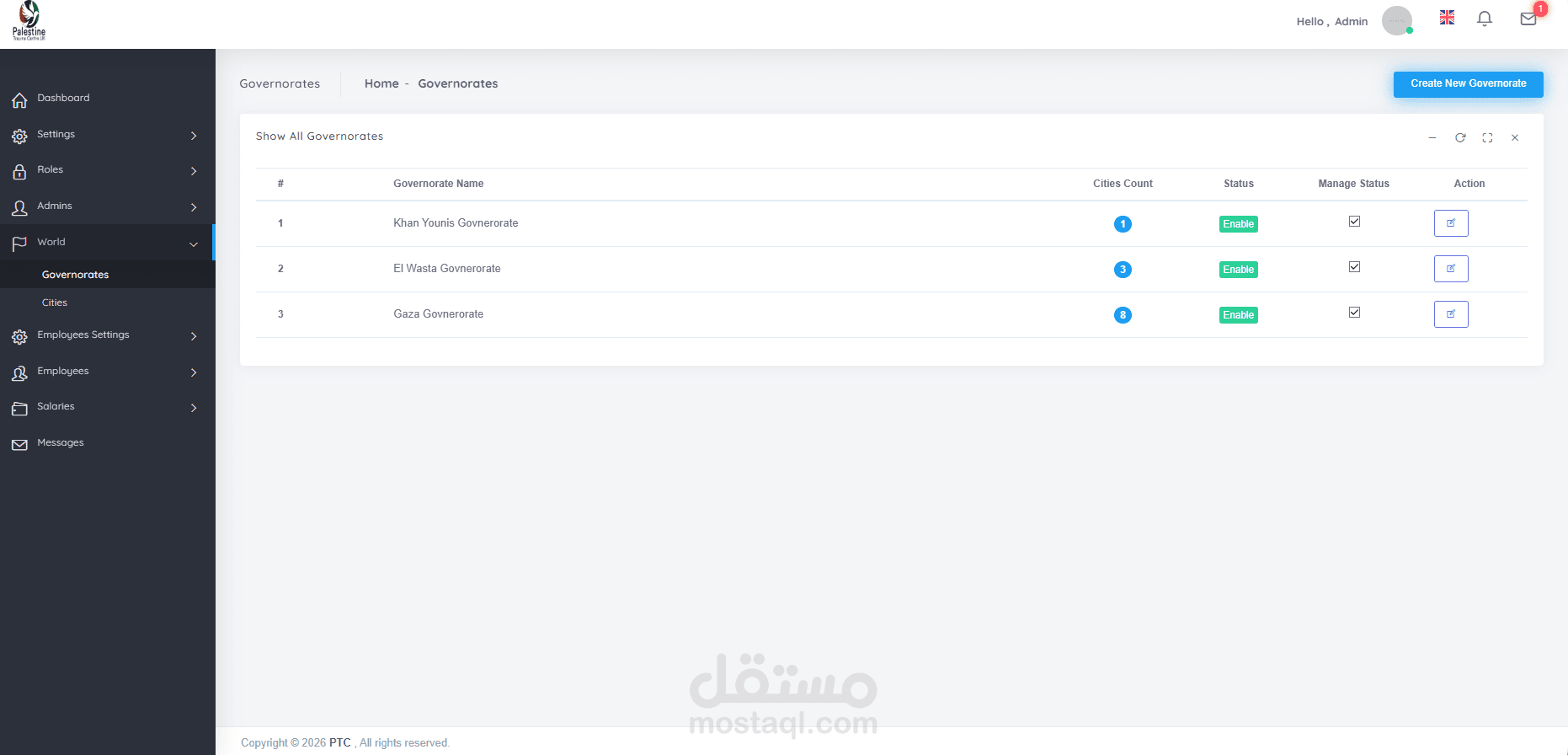Edit Gaza Govnerorate
1568x755 pixels.
[x=1451, y=314]
